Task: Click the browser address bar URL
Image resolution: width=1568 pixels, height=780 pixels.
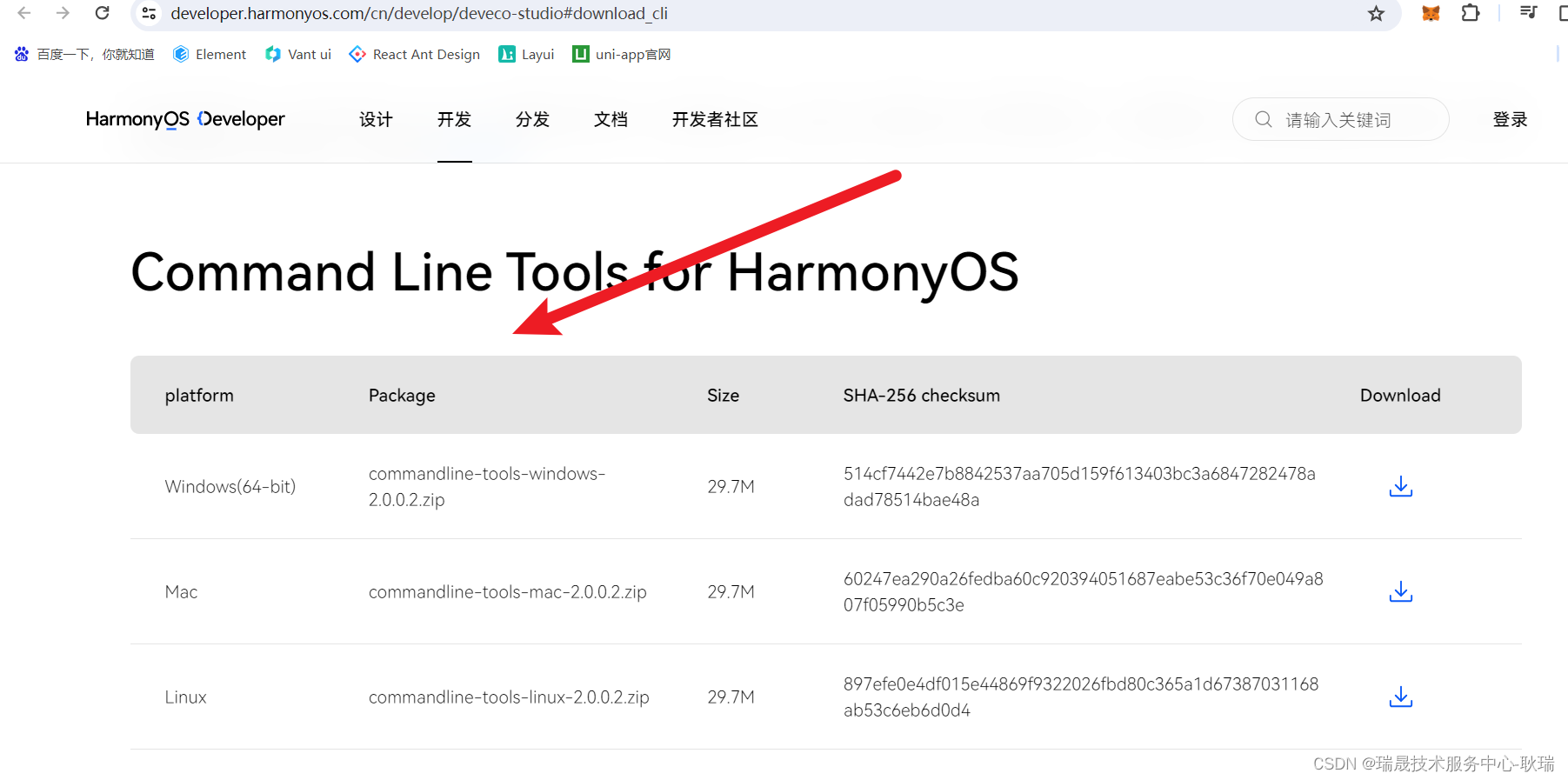Action: click(x=419, y=13)
